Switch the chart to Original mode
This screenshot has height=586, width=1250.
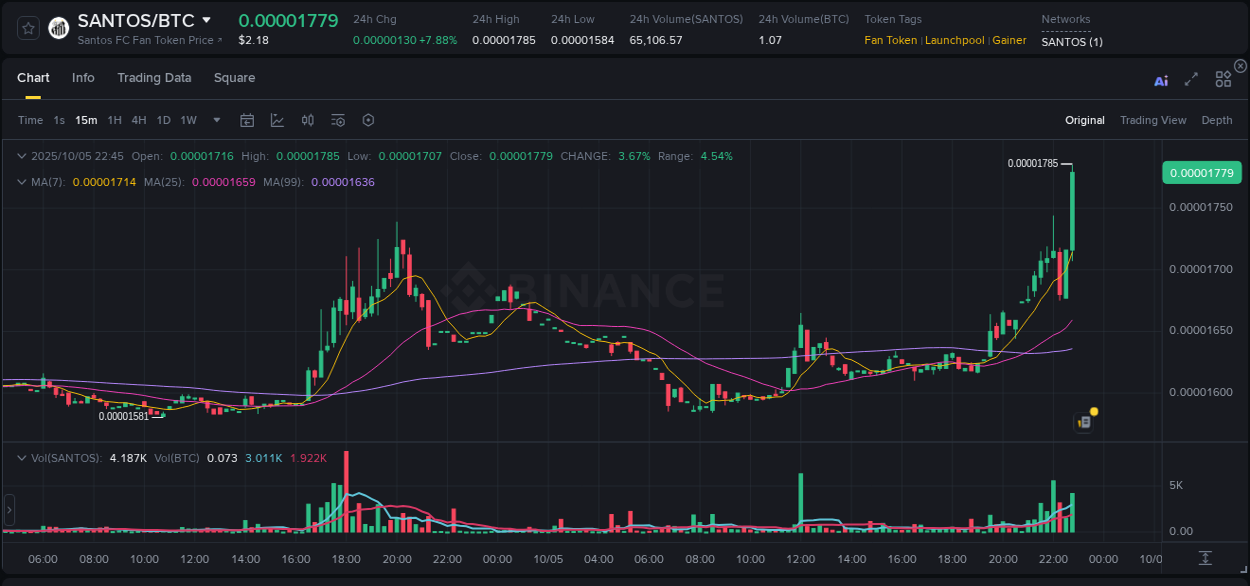1084,120
